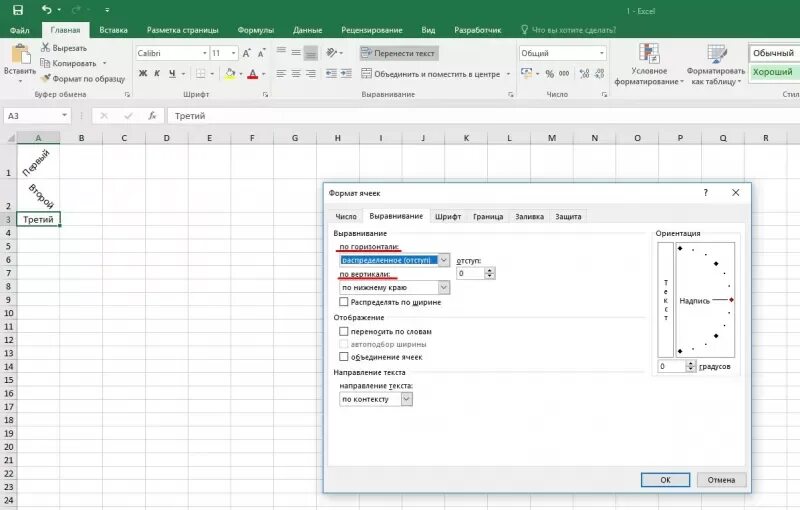This screenshot has width=800, height=510.
Task: Decrease font size with small A
Action: click(x=261, y=53)
